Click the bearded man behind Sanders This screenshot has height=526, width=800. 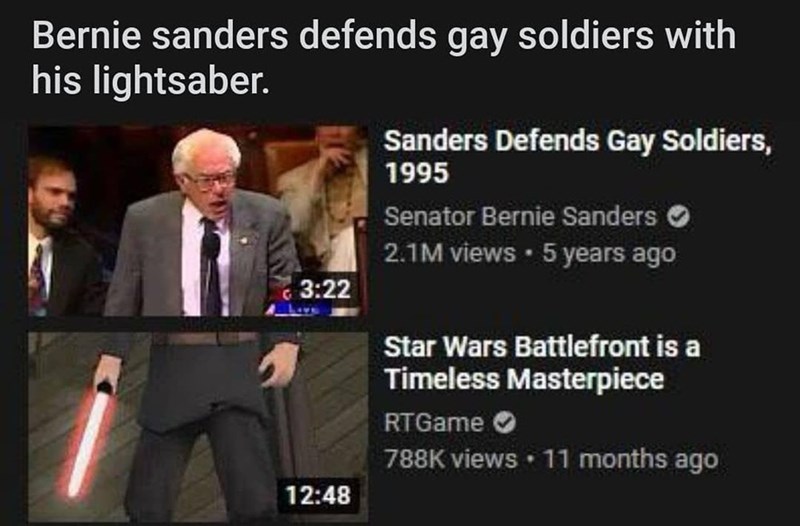[x=60, y=236]
